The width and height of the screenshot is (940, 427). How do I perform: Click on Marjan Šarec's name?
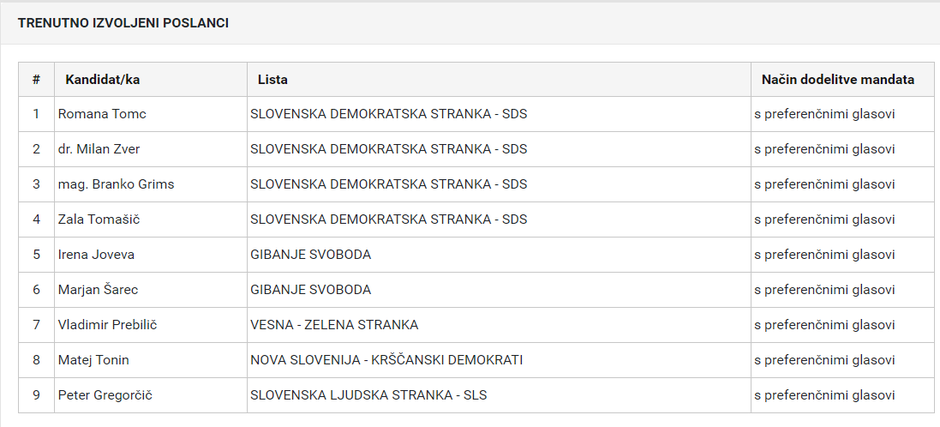tap(98, 289)
